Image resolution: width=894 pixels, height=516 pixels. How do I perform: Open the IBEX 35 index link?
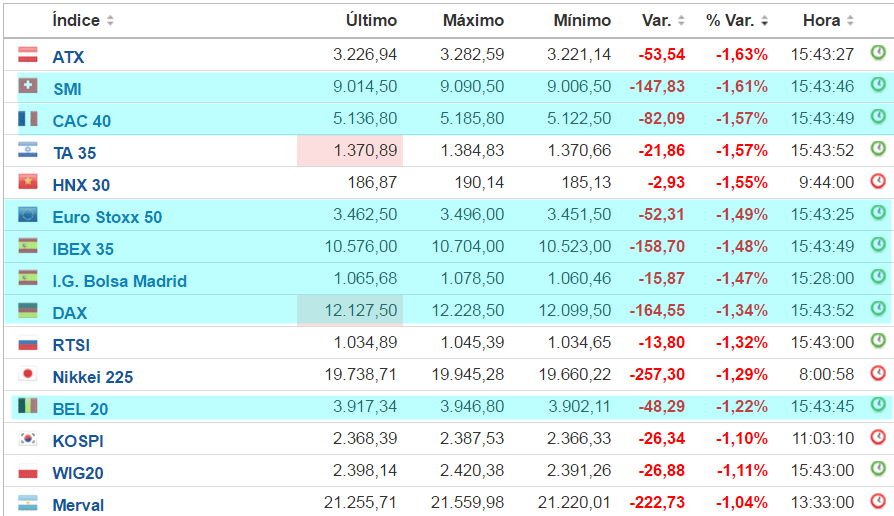click(83, 249)
